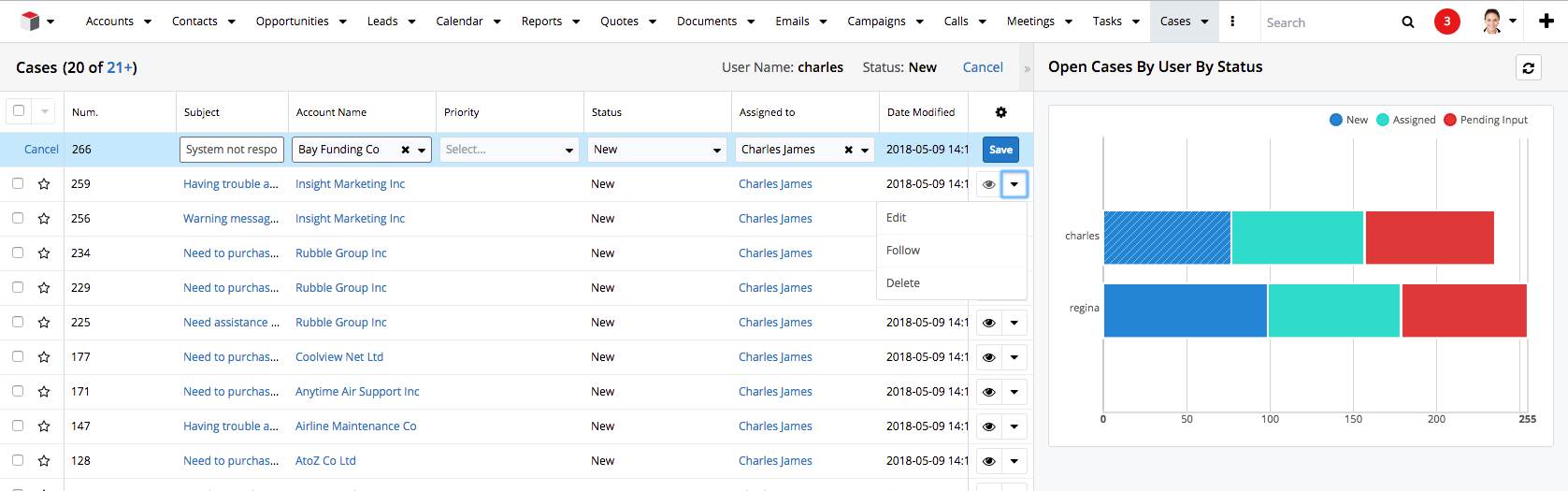Screen dimensions: 1568x491
Task: Open list column settings gear
Action: (1000, 112)
